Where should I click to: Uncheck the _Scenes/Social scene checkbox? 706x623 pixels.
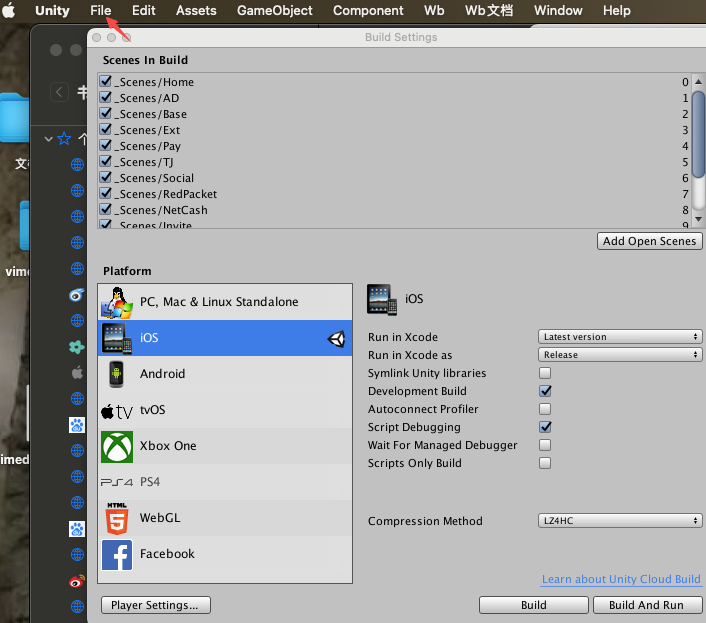click(106, 177)
